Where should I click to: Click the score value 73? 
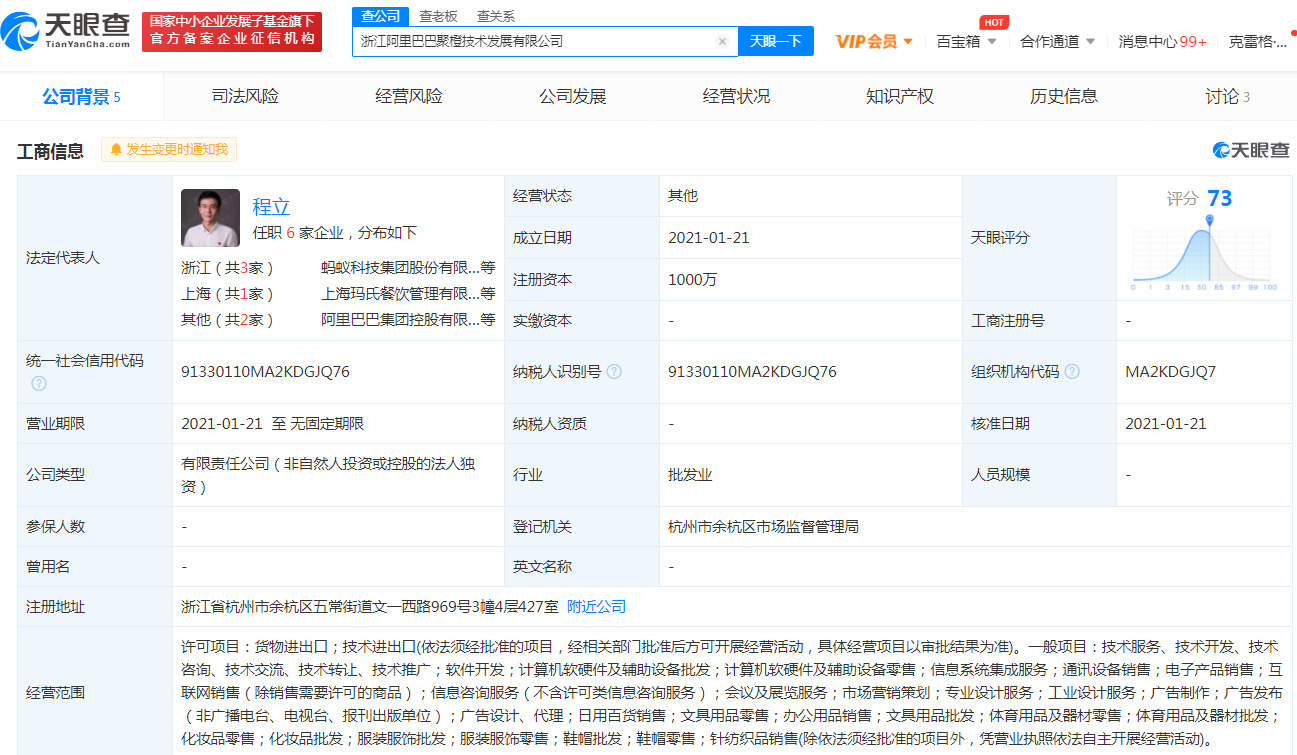(x=1219, y=198)
